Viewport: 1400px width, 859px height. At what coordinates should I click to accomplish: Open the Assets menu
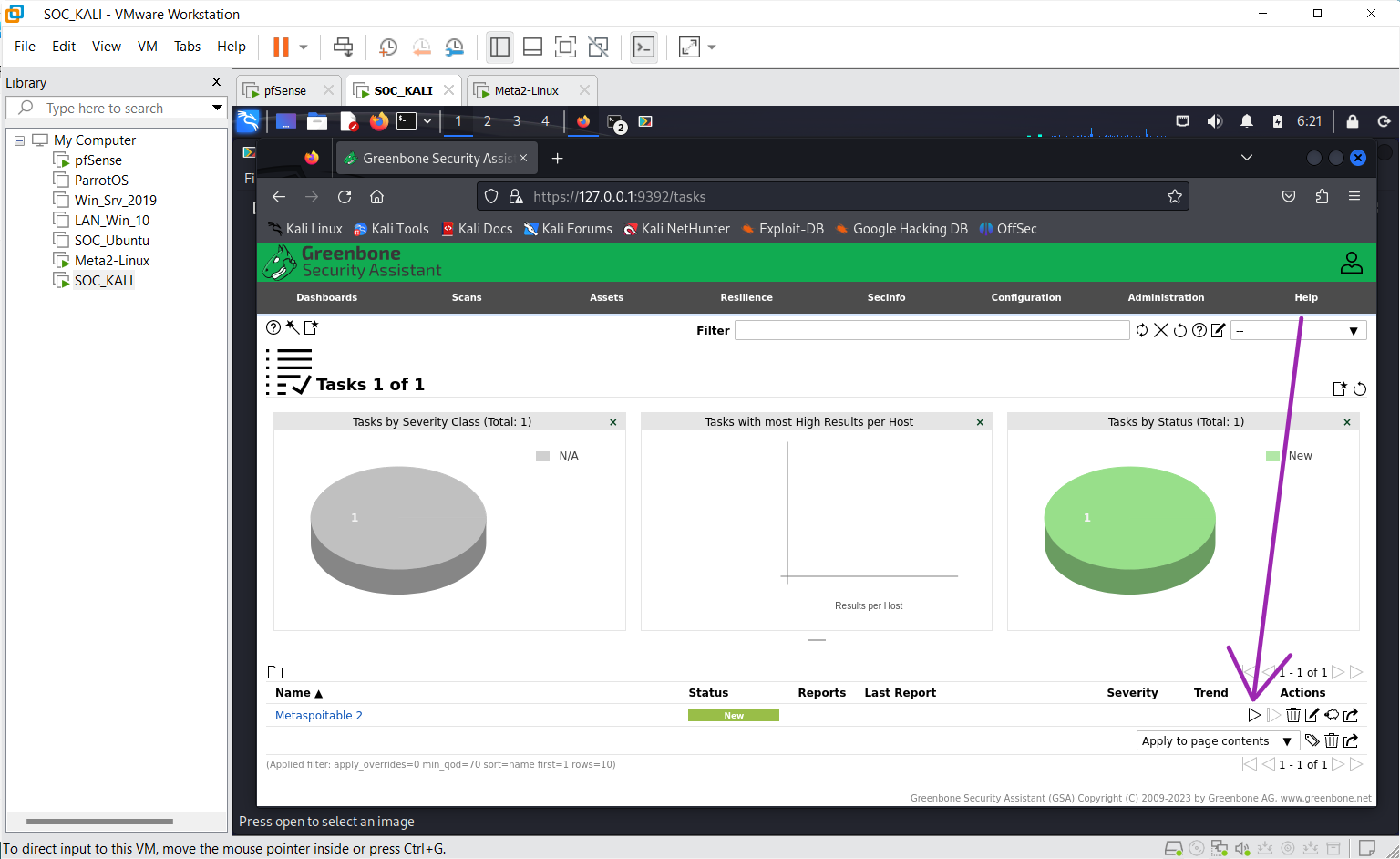(607, 297)
